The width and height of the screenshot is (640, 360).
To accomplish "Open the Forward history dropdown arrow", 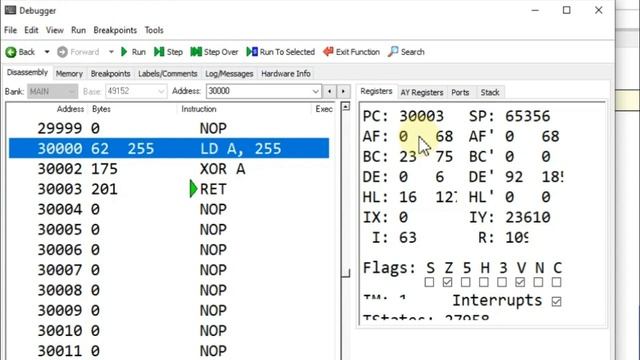I will [x=111, y=52].
